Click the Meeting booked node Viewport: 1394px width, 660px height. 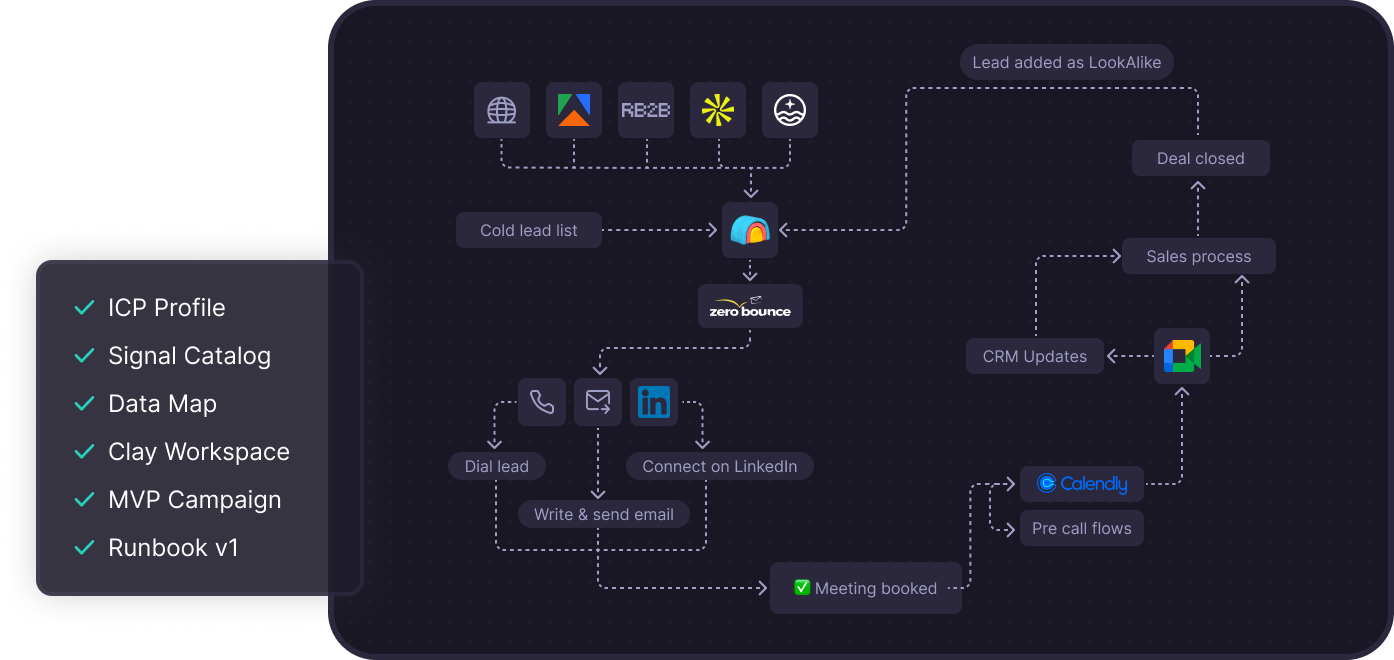point(866,588)
